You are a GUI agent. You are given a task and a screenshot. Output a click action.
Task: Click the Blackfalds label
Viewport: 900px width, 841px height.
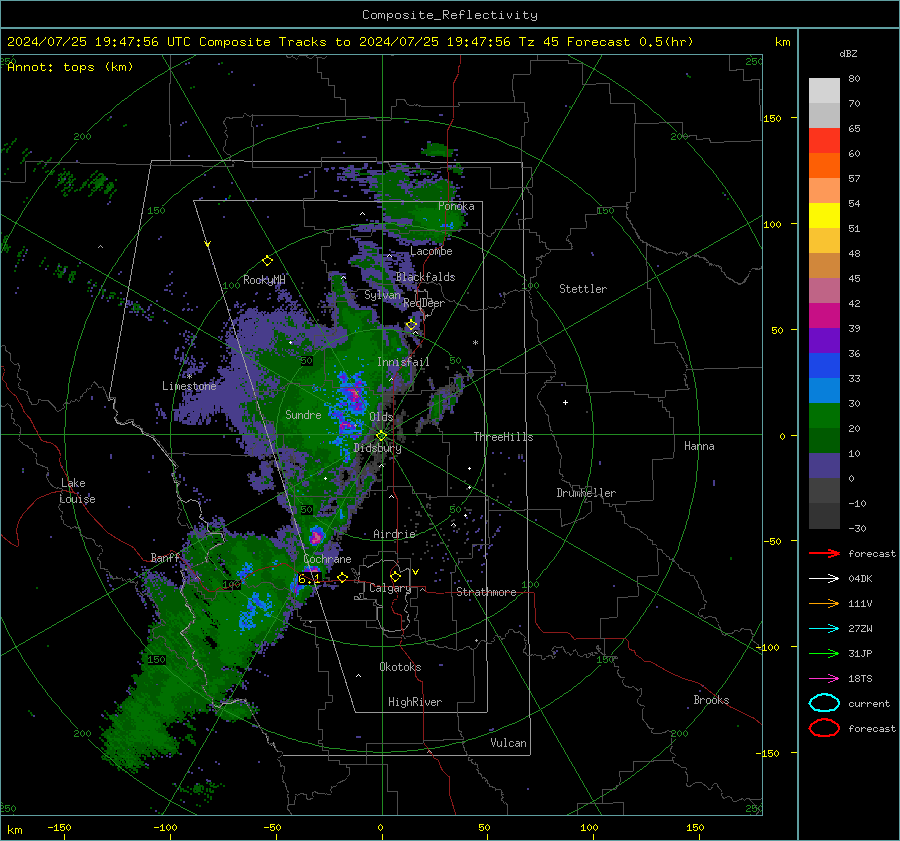pos(425,277)
